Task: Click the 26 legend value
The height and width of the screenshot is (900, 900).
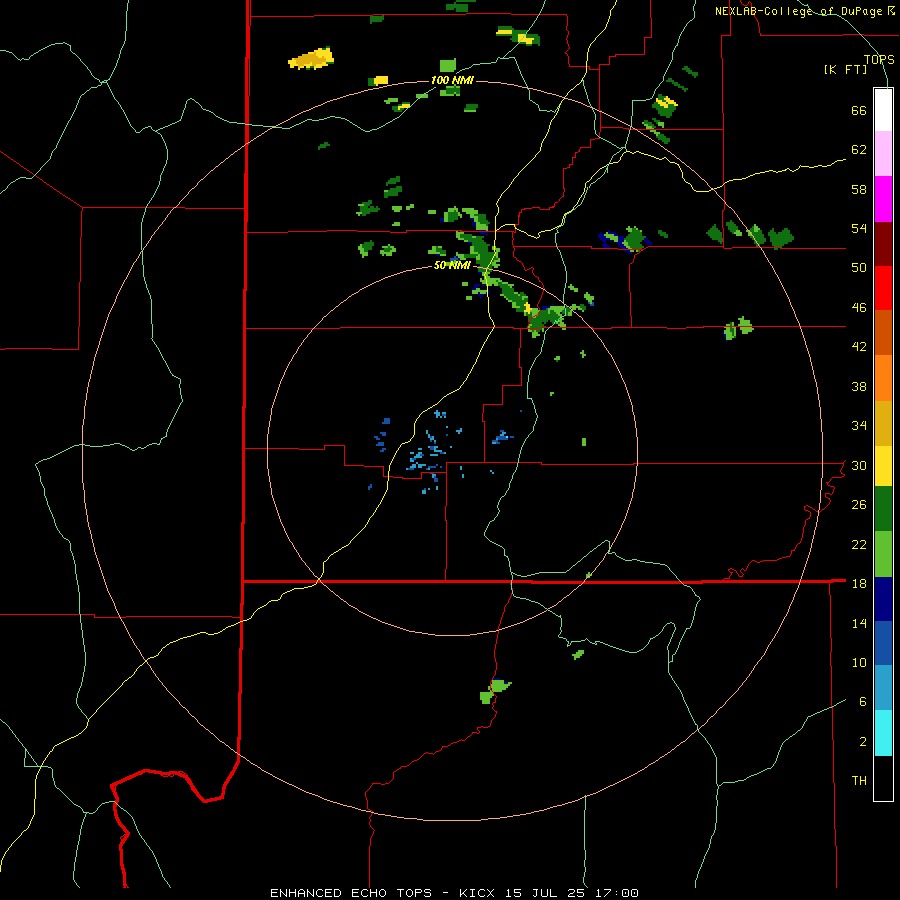Action: coord(859,505)
